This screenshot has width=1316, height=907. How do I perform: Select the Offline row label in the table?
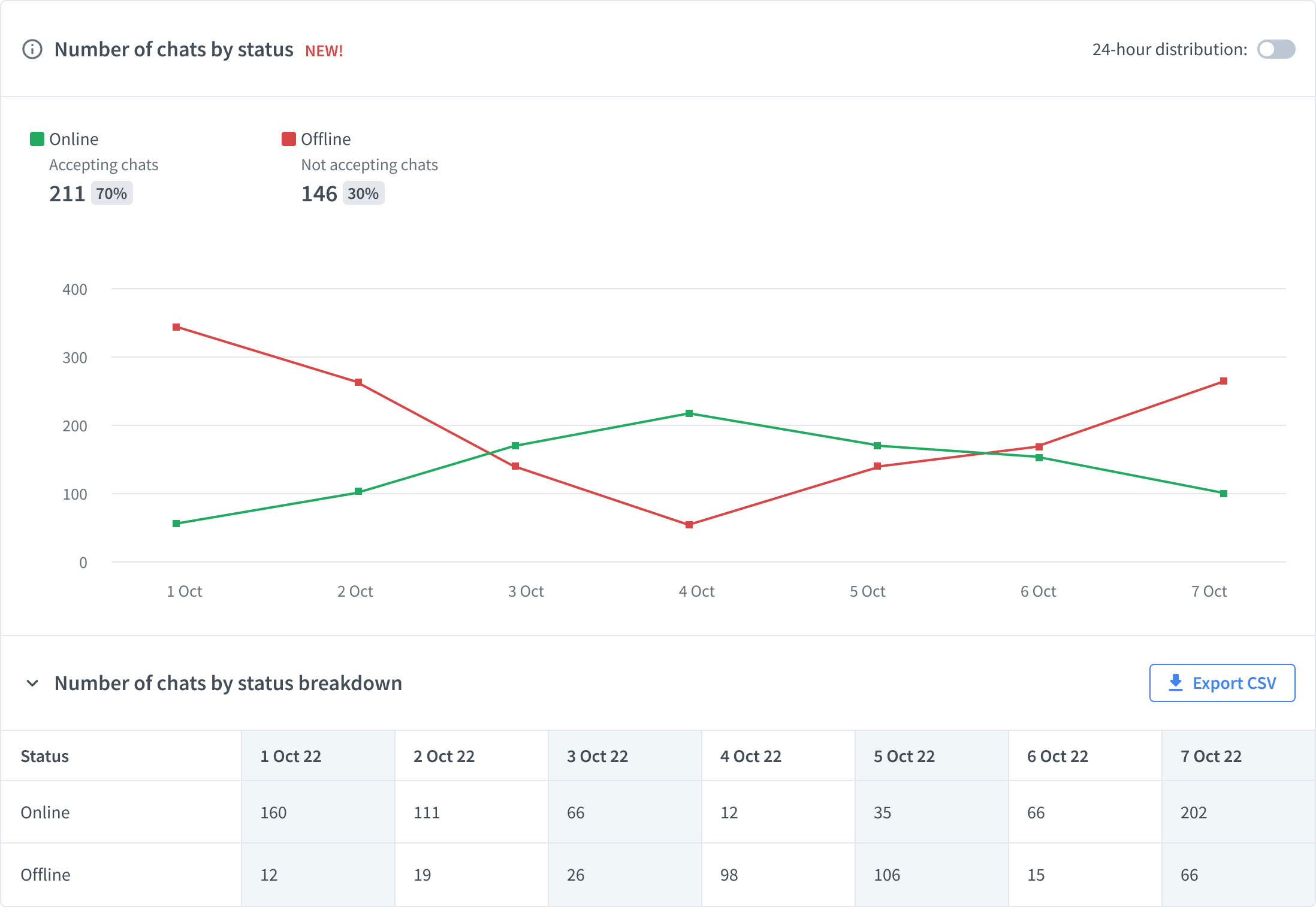[46, 875]
